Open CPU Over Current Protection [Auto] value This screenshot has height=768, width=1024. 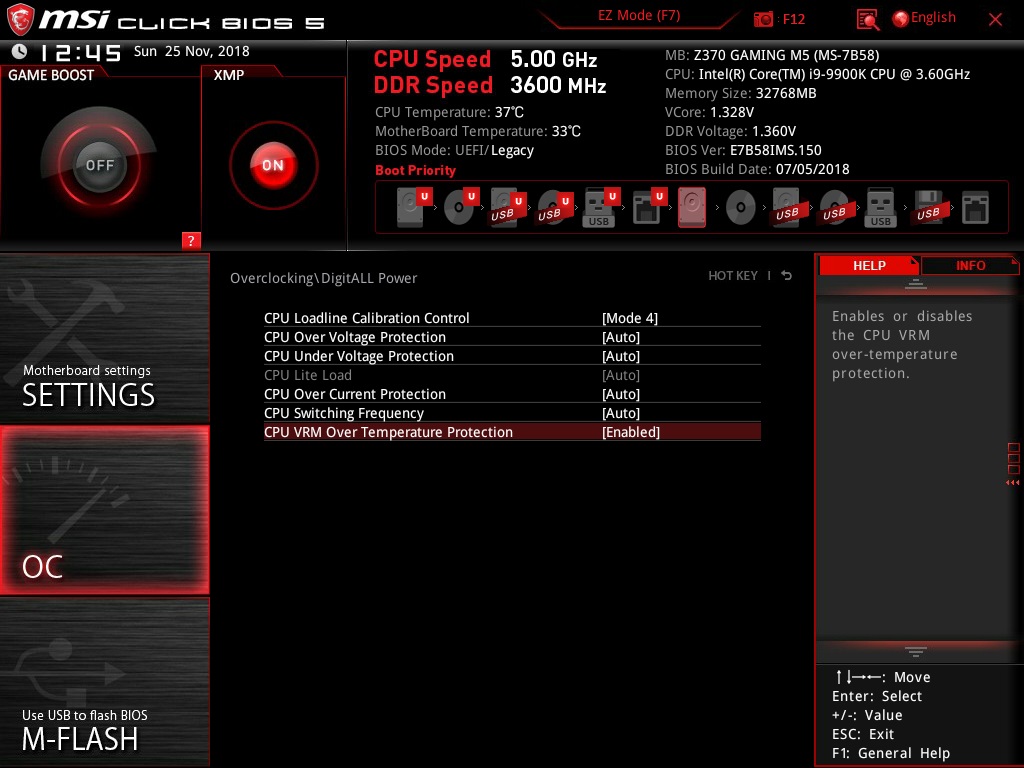[x=620, y=394]
